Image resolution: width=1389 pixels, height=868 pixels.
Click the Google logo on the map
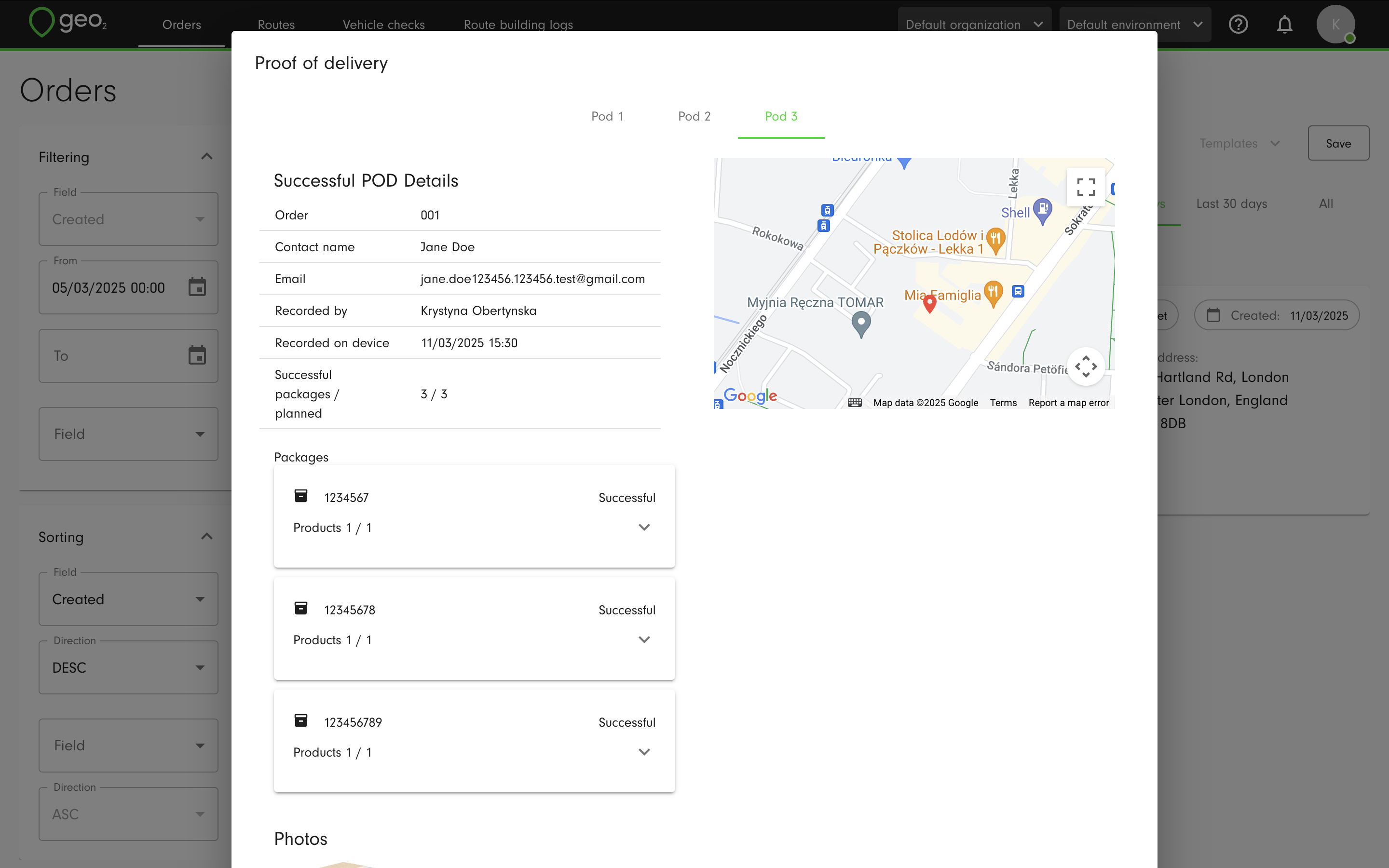point(750,395)
